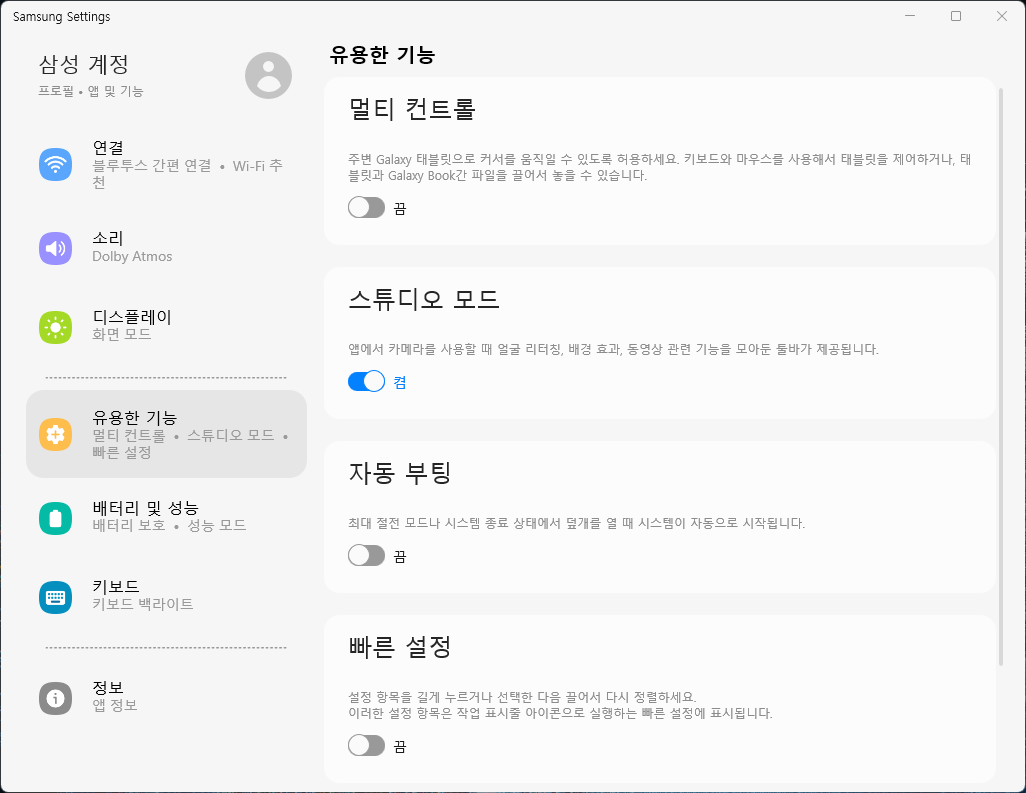The image size is (1026, 793).
Task: Turn off the 스튜디오 모드 toggle
Action: (366, 382)
